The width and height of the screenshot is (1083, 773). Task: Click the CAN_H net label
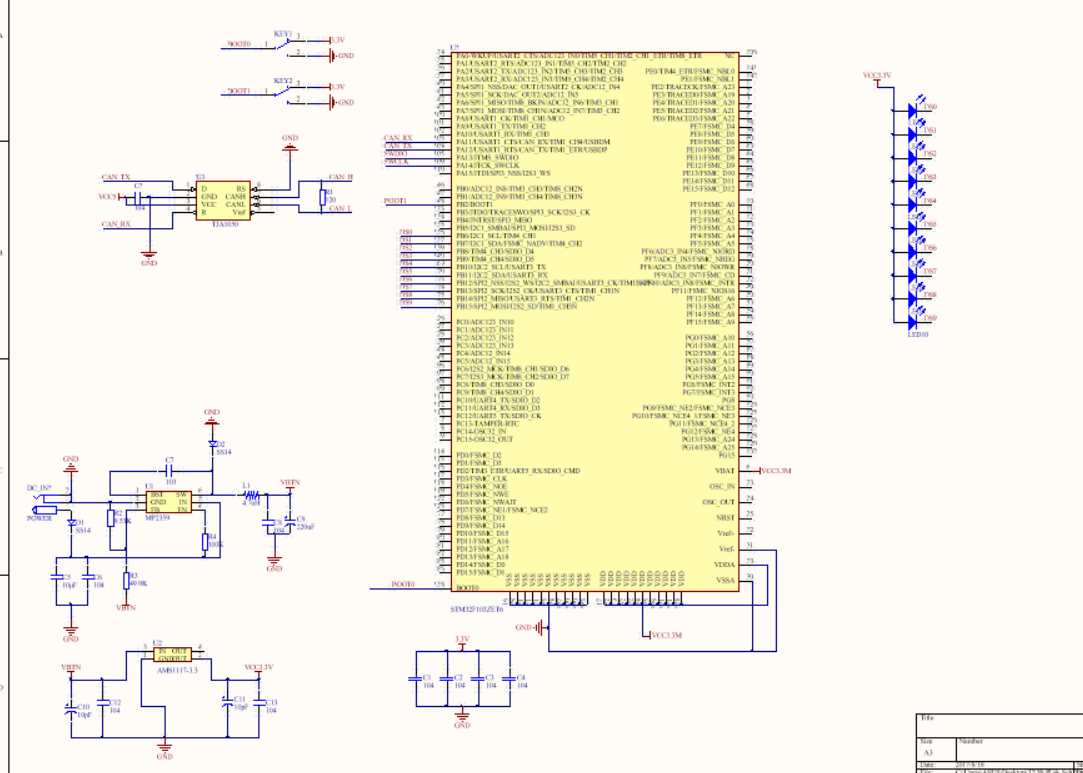(341, 178)
